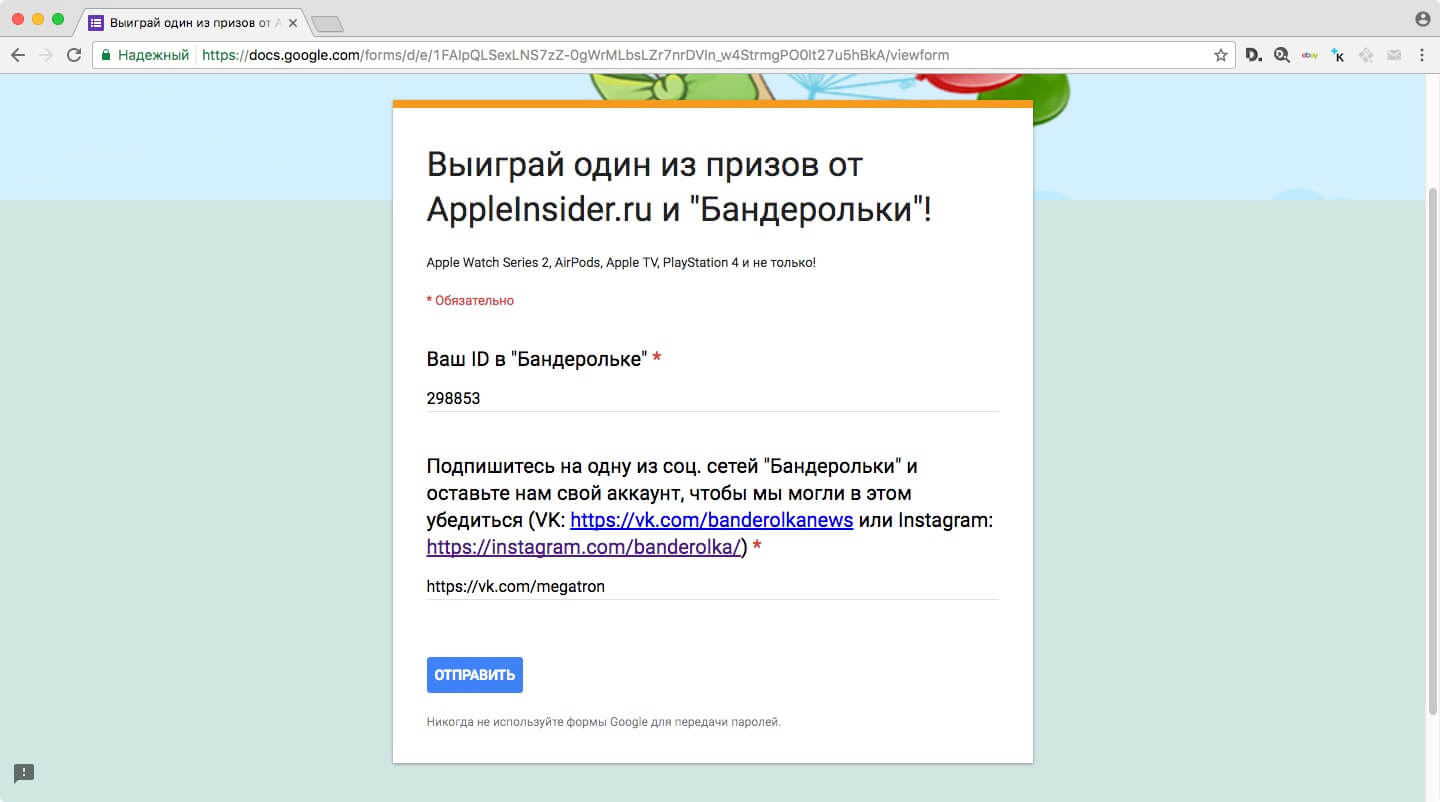Close the 'Выиграй один из призов' tab
This screenshot has width=1440, height=802.
tap(293, 22)
